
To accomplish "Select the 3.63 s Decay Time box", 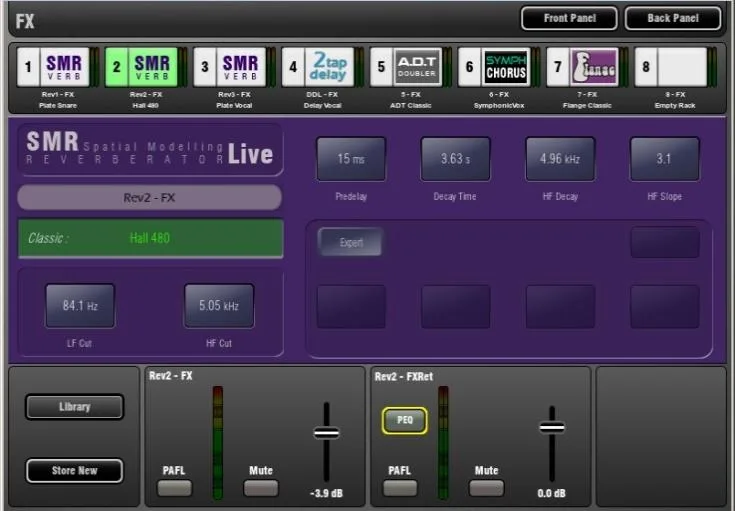I will tap(456, 159).
